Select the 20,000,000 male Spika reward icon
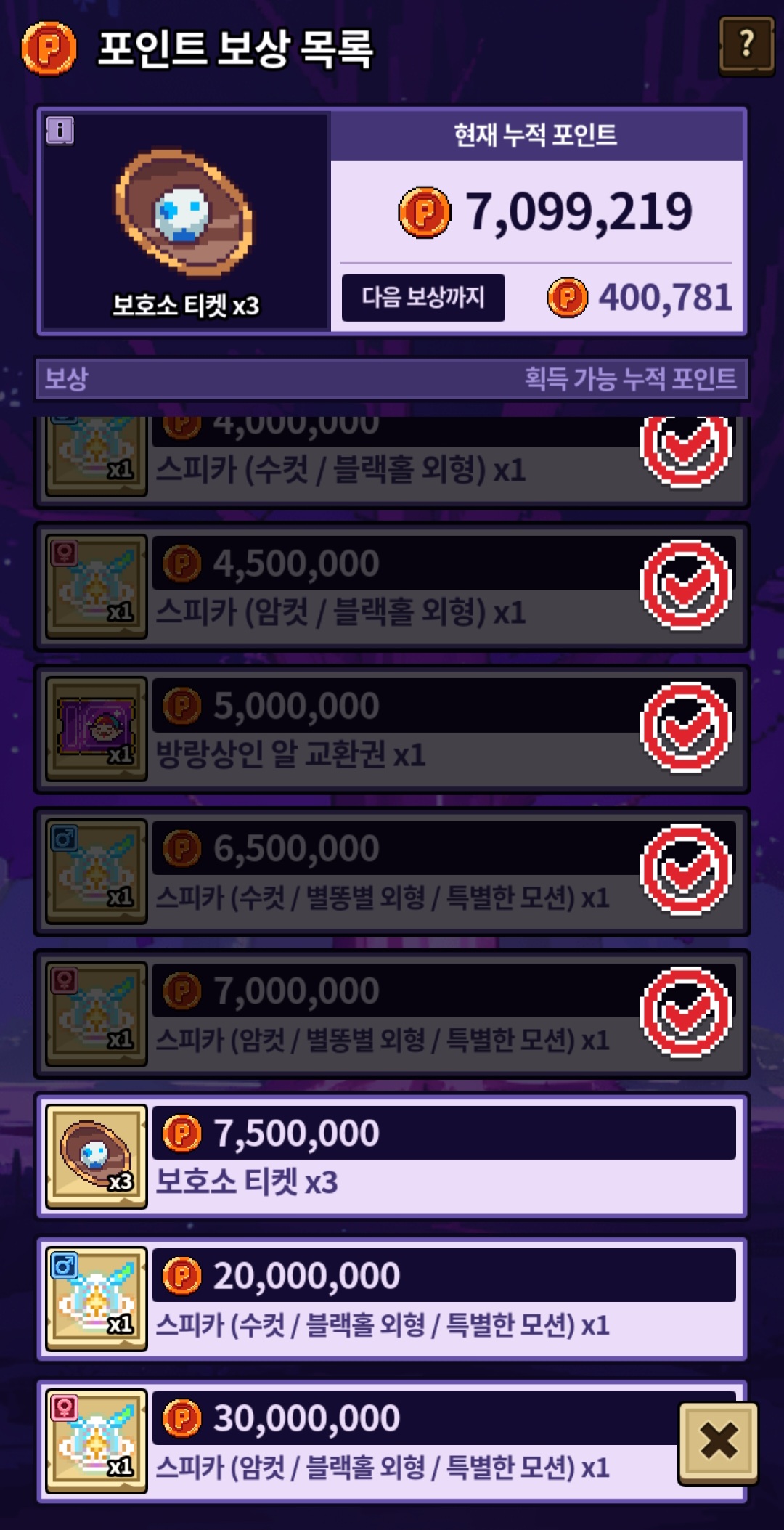Viewport: 784px width, 1530px height. [97, 1299]
